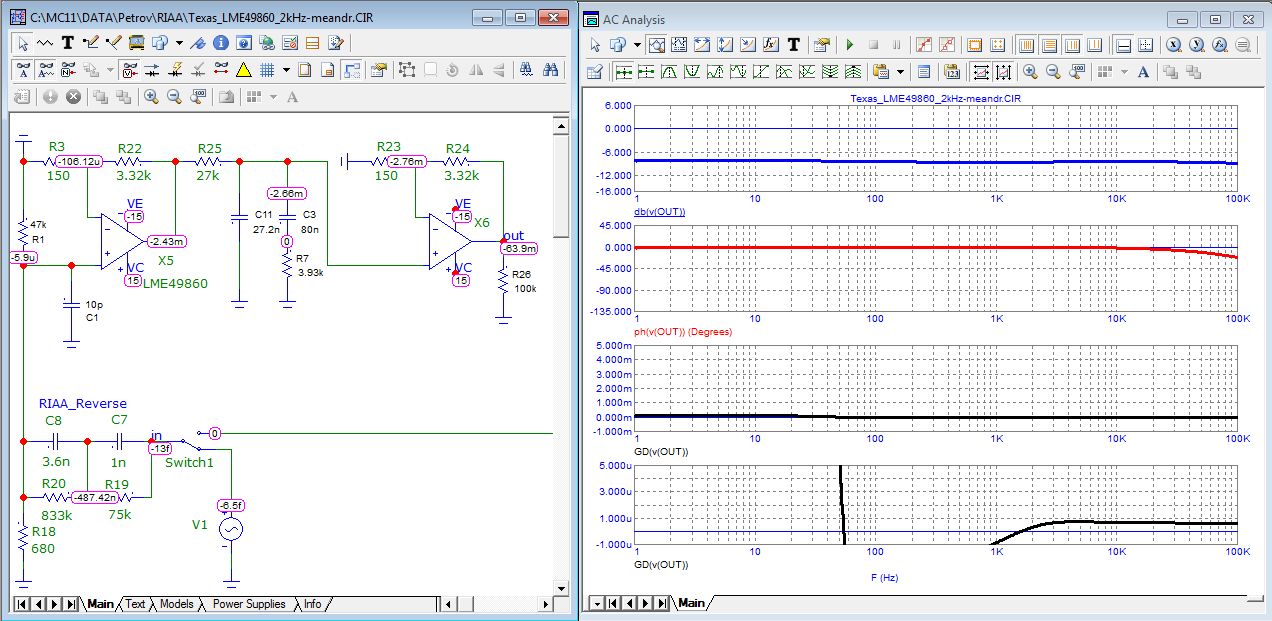1272x621 pixels.
Task: Switch to the Models tab
Action: pos(176,604)
